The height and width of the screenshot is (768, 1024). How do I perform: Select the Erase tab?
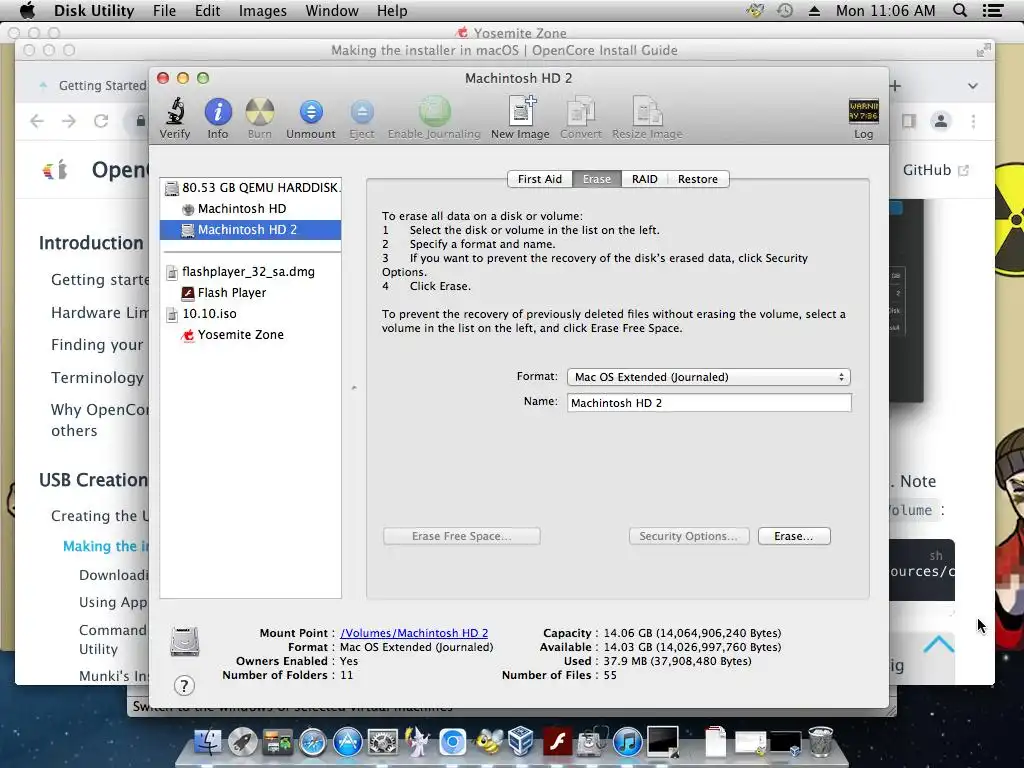(597, 179)
